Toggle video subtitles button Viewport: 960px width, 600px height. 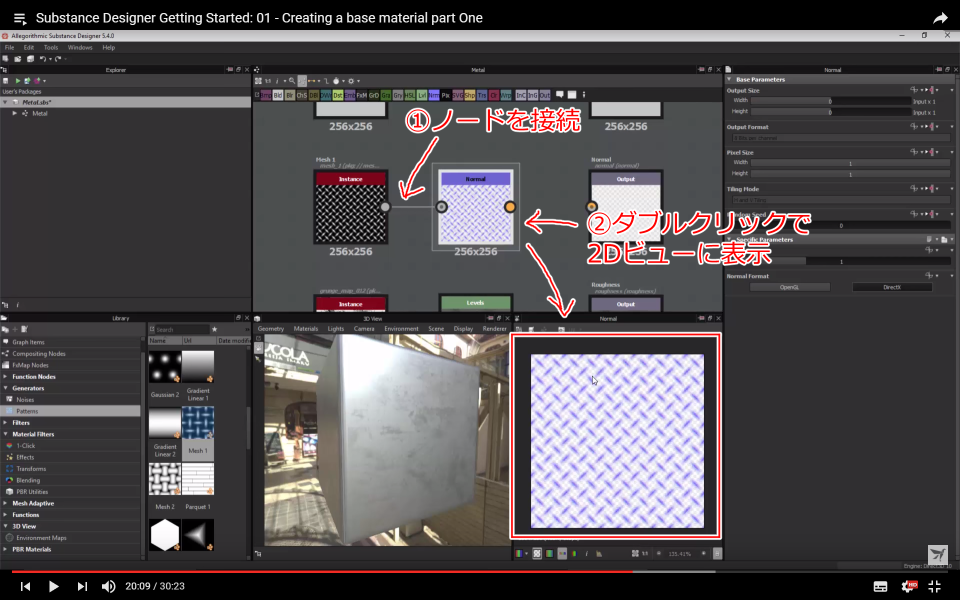[880, 587]
